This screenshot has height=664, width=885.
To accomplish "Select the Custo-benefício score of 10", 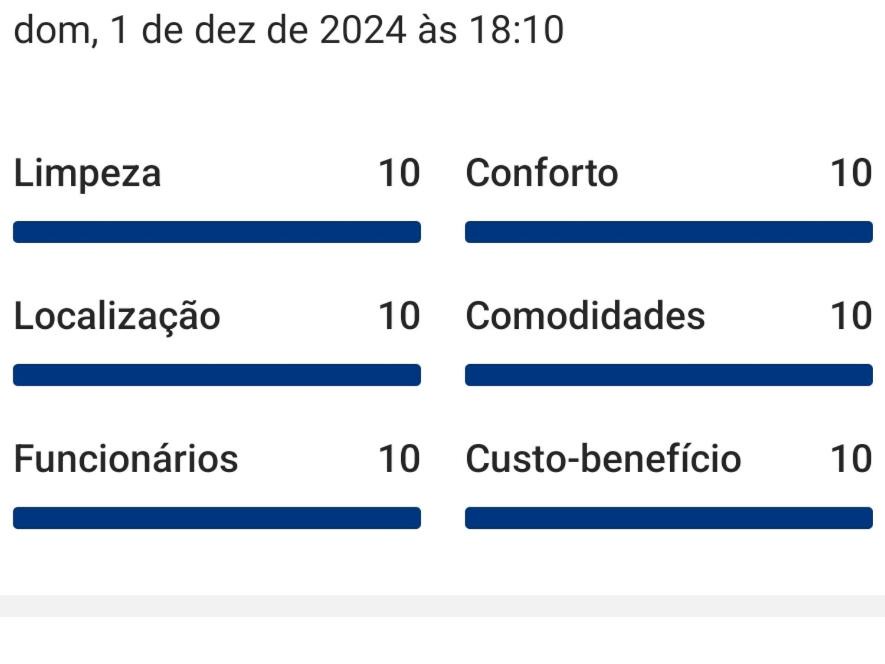I will click(851, 460).
